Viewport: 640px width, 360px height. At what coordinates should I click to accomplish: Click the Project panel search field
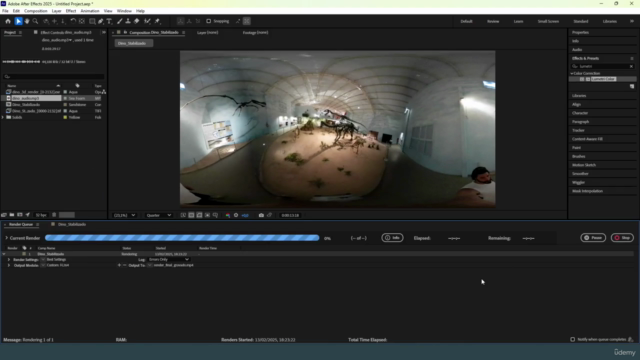(53, 77)
